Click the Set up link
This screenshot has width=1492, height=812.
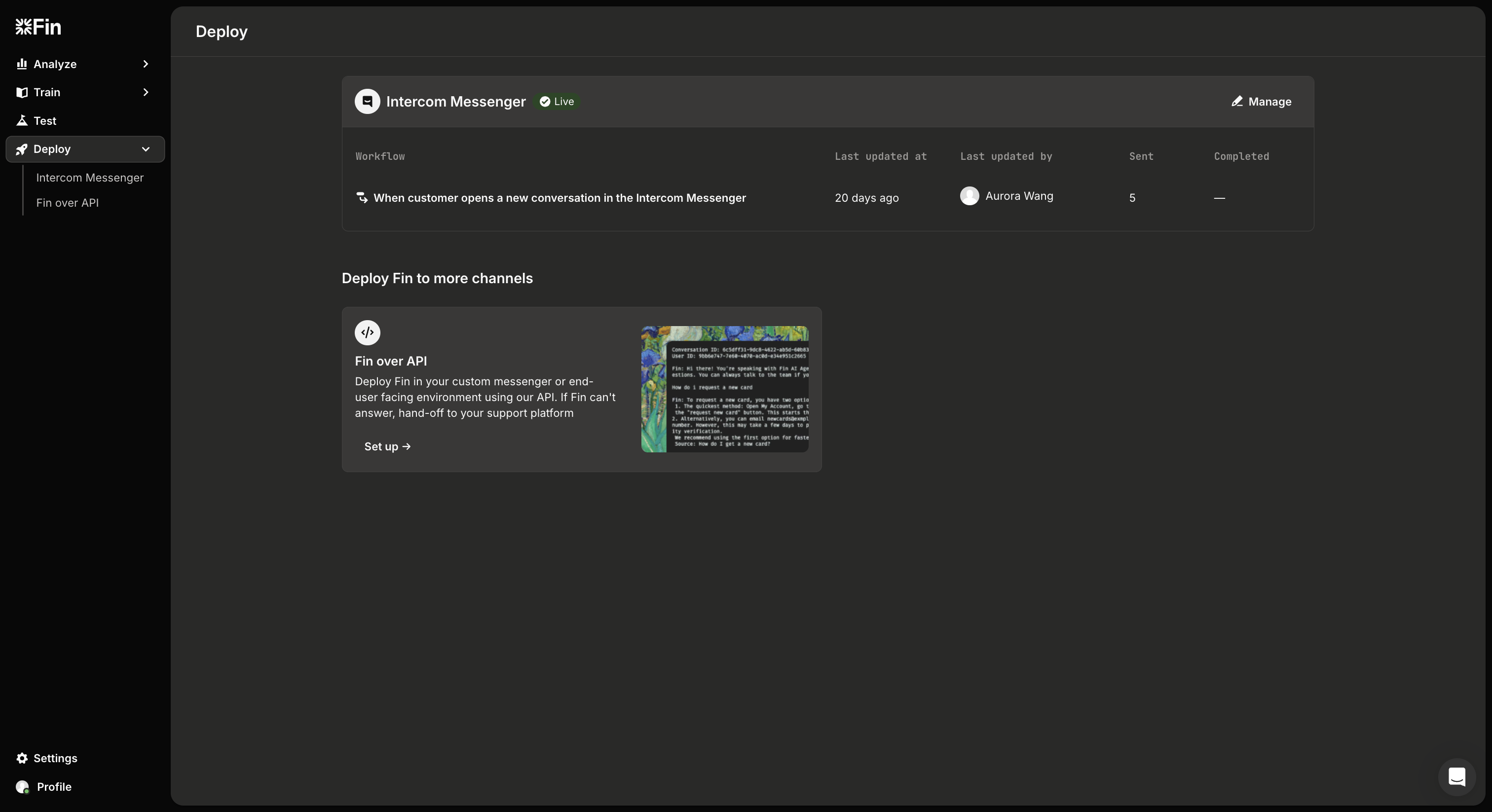coord(387,446)
